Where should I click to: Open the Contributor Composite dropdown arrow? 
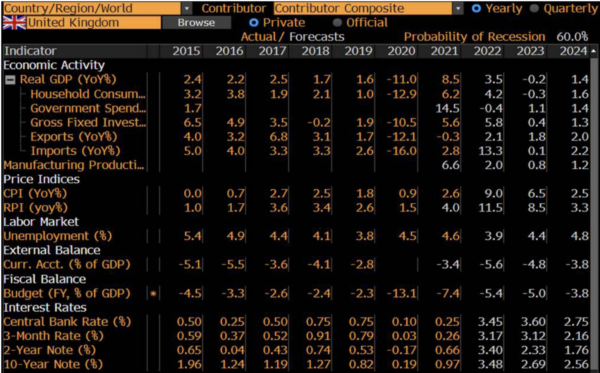pos(458,8)
